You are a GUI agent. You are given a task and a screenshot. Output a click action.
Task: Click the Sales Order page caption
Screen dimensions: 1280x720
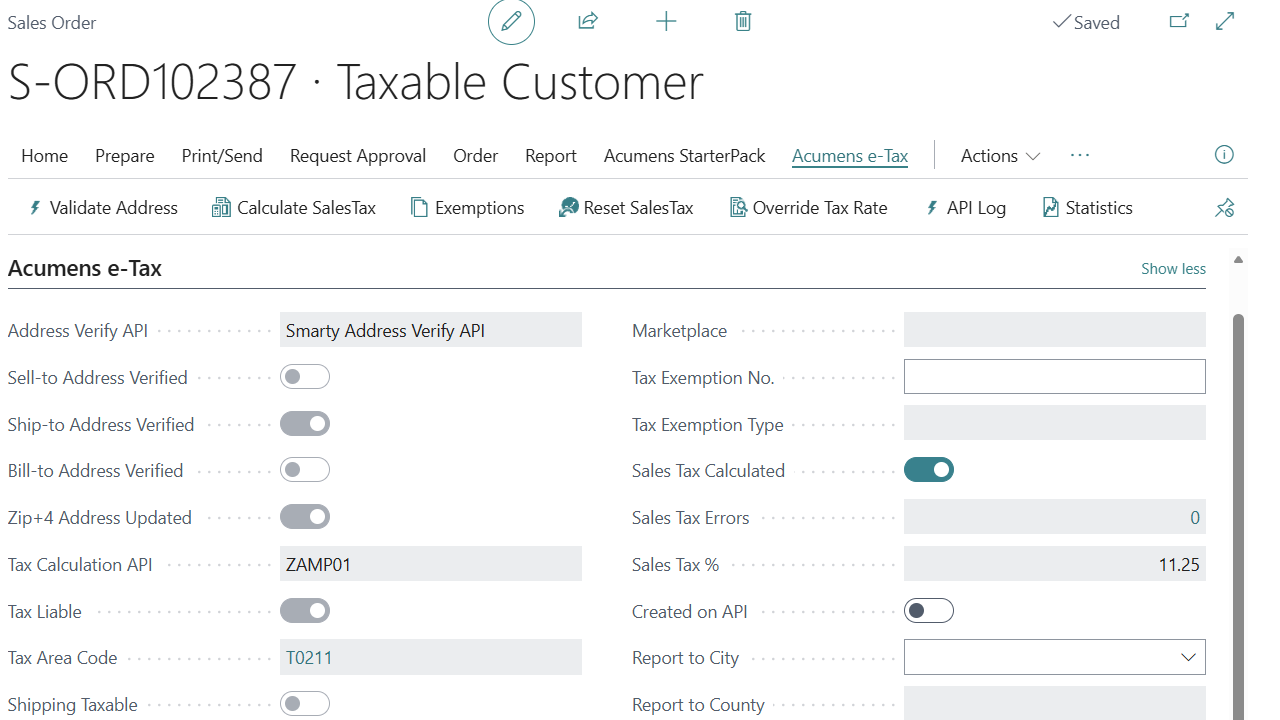[x=52, y=22]
